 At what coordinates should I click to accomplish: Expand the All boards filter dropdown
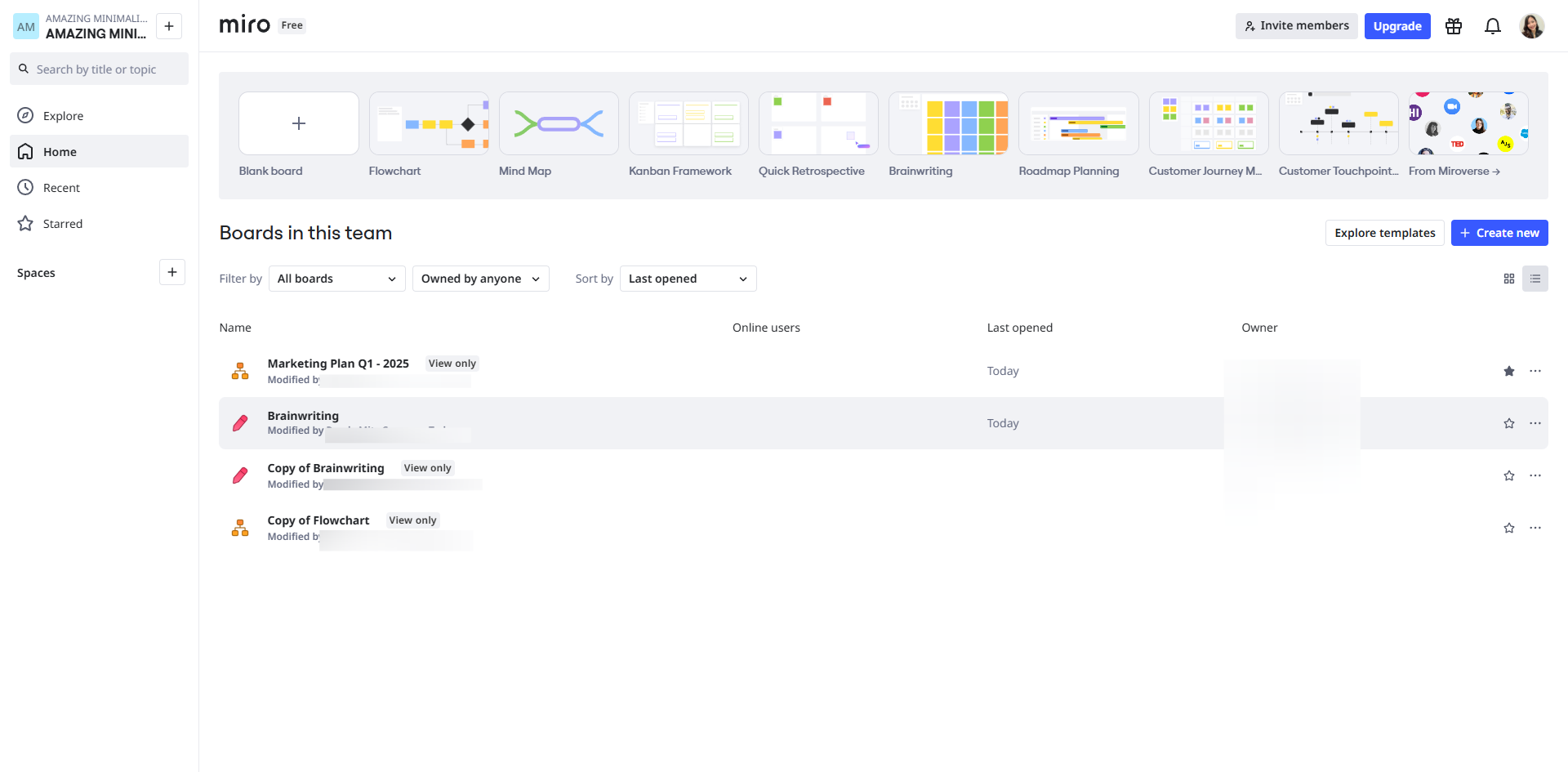[x=336, y=279]
